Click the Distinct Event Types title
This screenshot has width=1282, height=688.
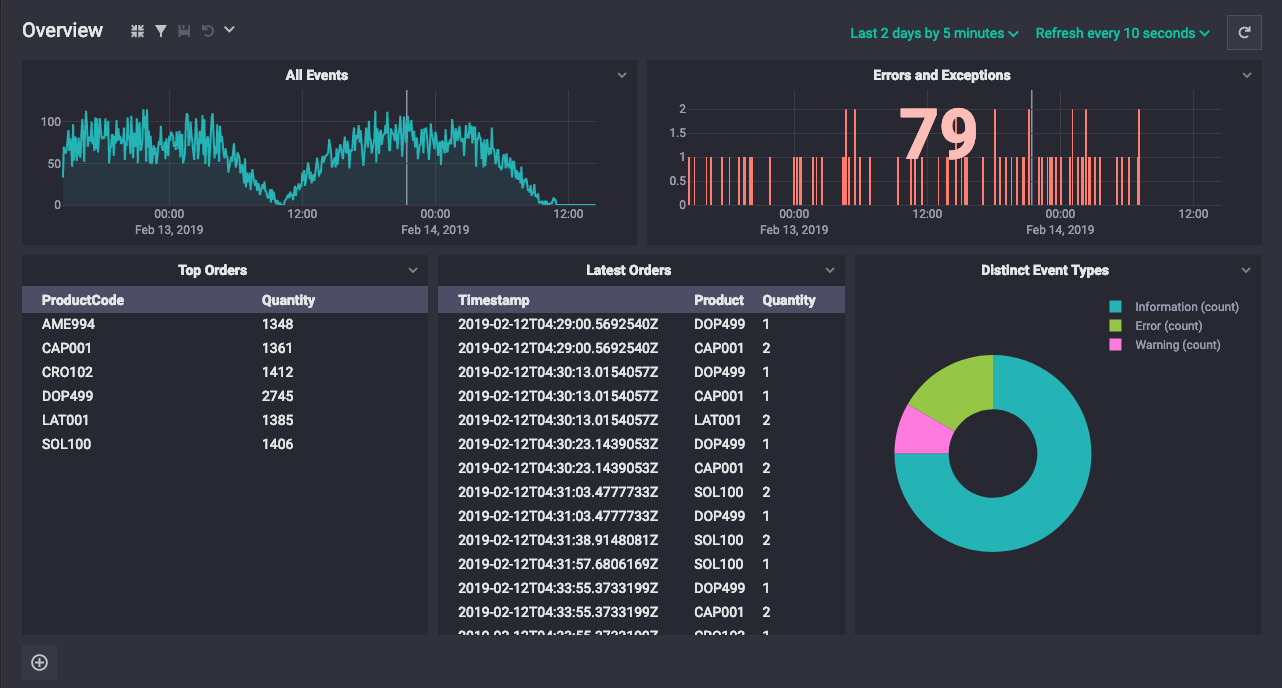tap(1045, 270)
